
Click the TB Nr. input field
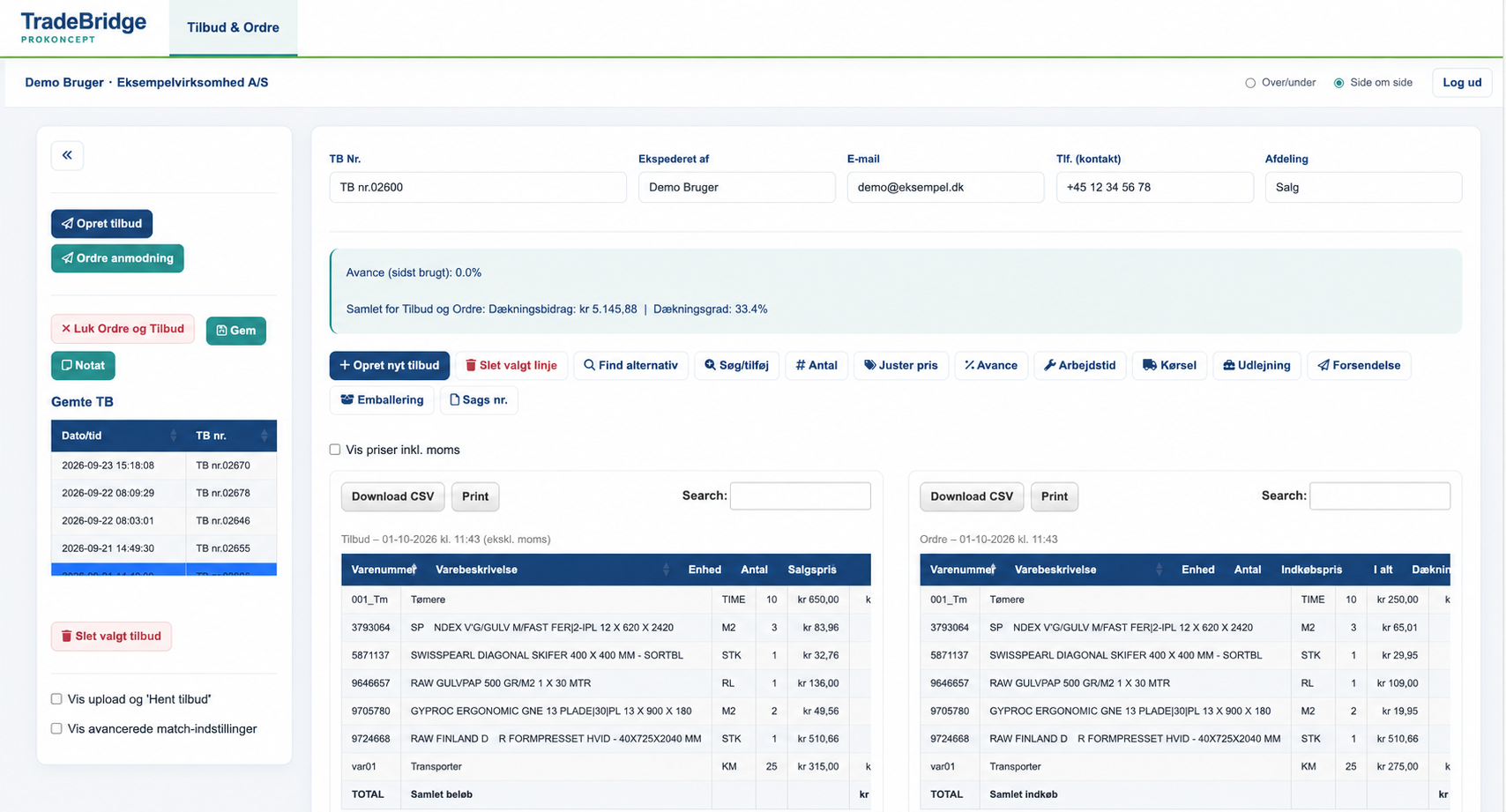478,187
